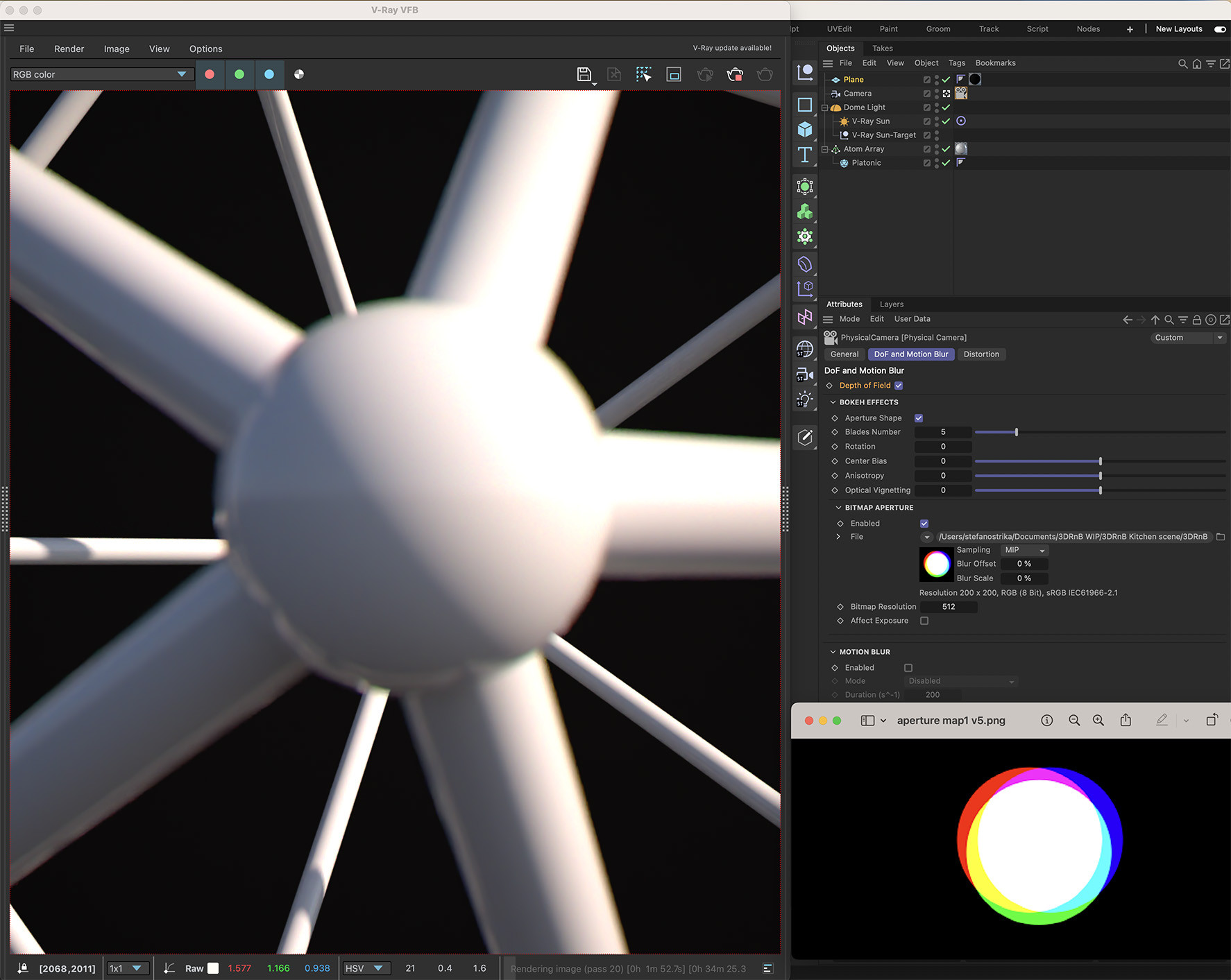The height and width of the screenshot is (980, 1231).
Task: Open General camera tab
Action: (844, 354)
